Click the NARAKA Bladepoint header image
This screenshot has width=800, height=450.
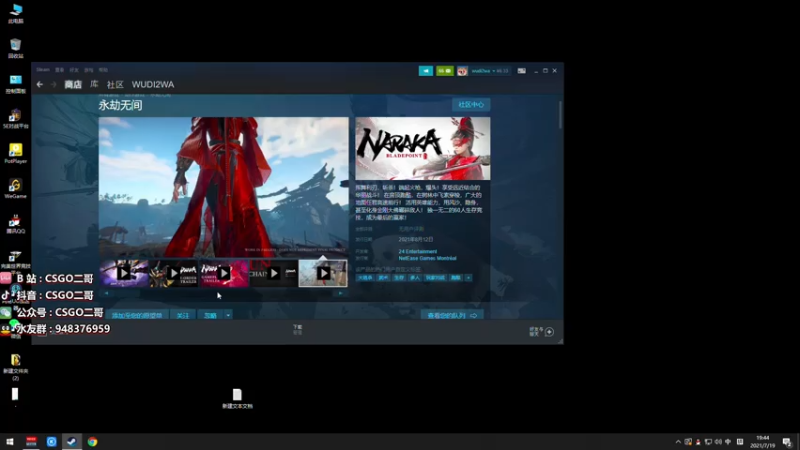pos(423,148)
